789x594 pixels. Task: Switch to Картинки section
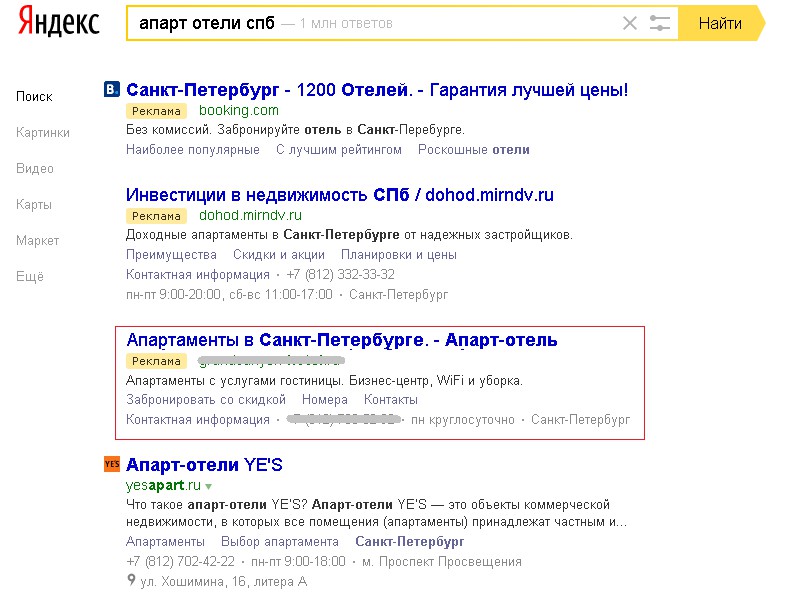(x=43, y=132)
